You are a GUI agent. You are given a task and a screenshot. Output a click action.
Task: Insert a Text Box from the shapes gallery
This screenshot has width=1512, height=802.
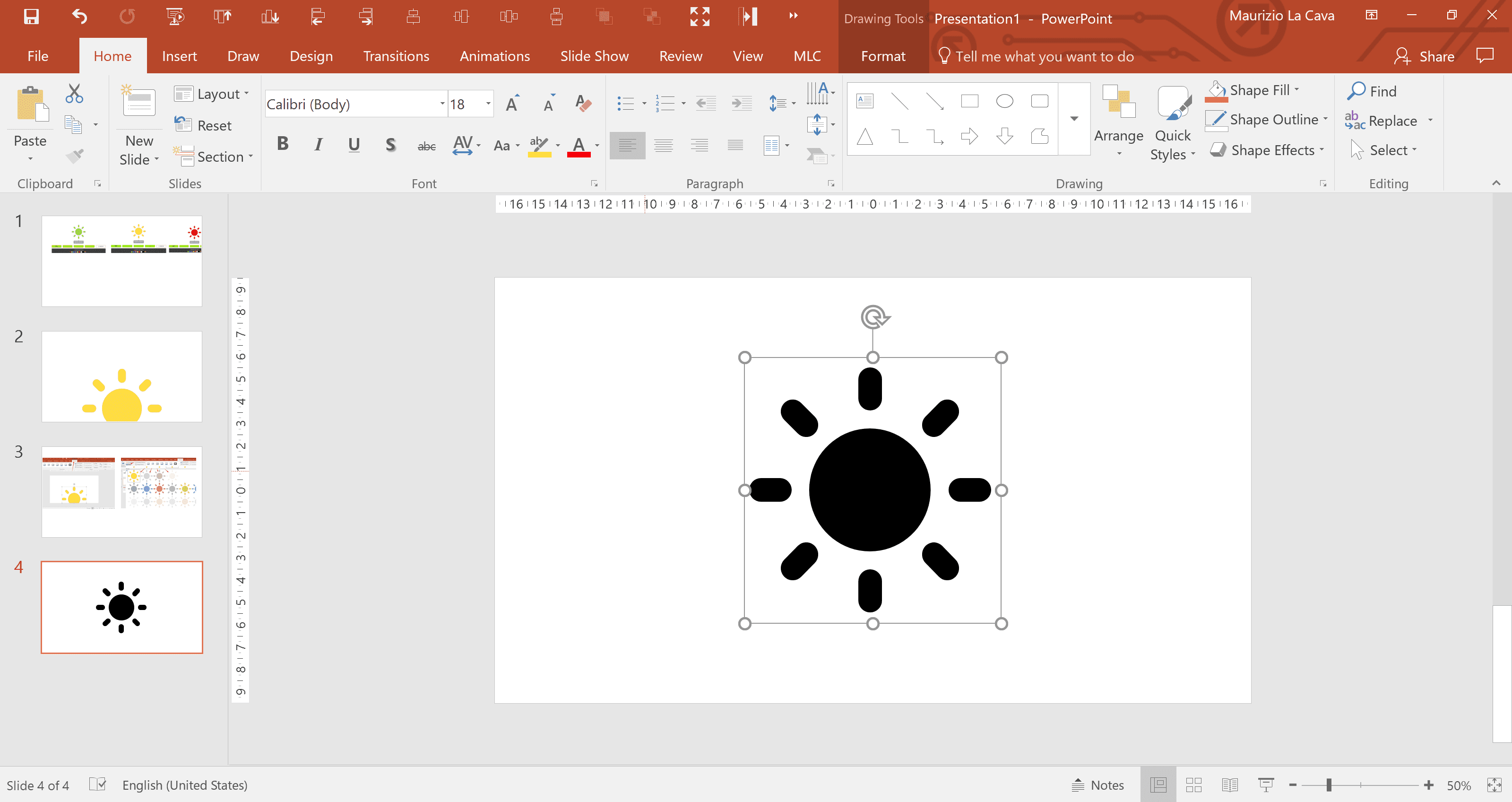864,100
